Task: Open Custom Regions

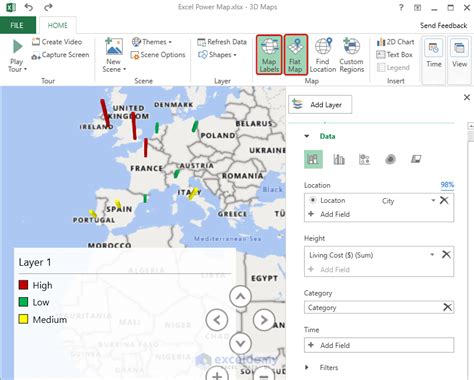Action: click(352, 55)
